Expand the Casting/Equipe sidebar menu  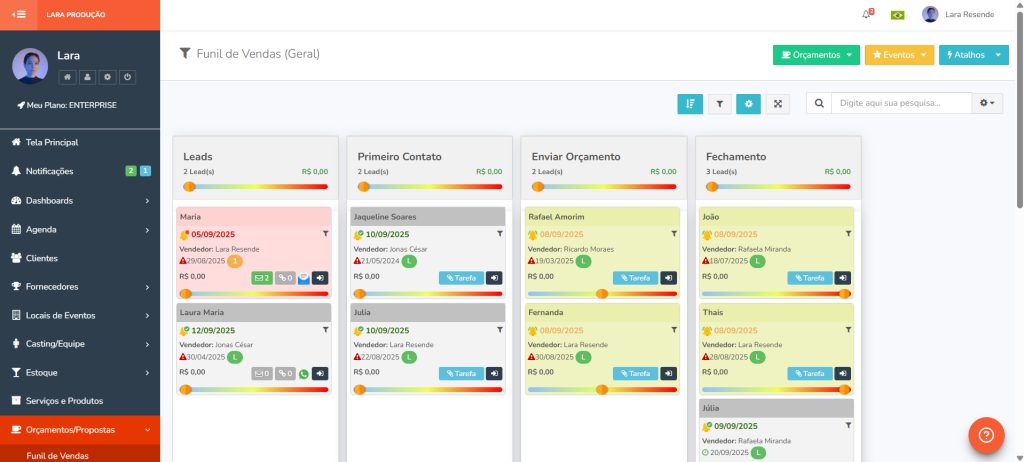pos(80,344)
